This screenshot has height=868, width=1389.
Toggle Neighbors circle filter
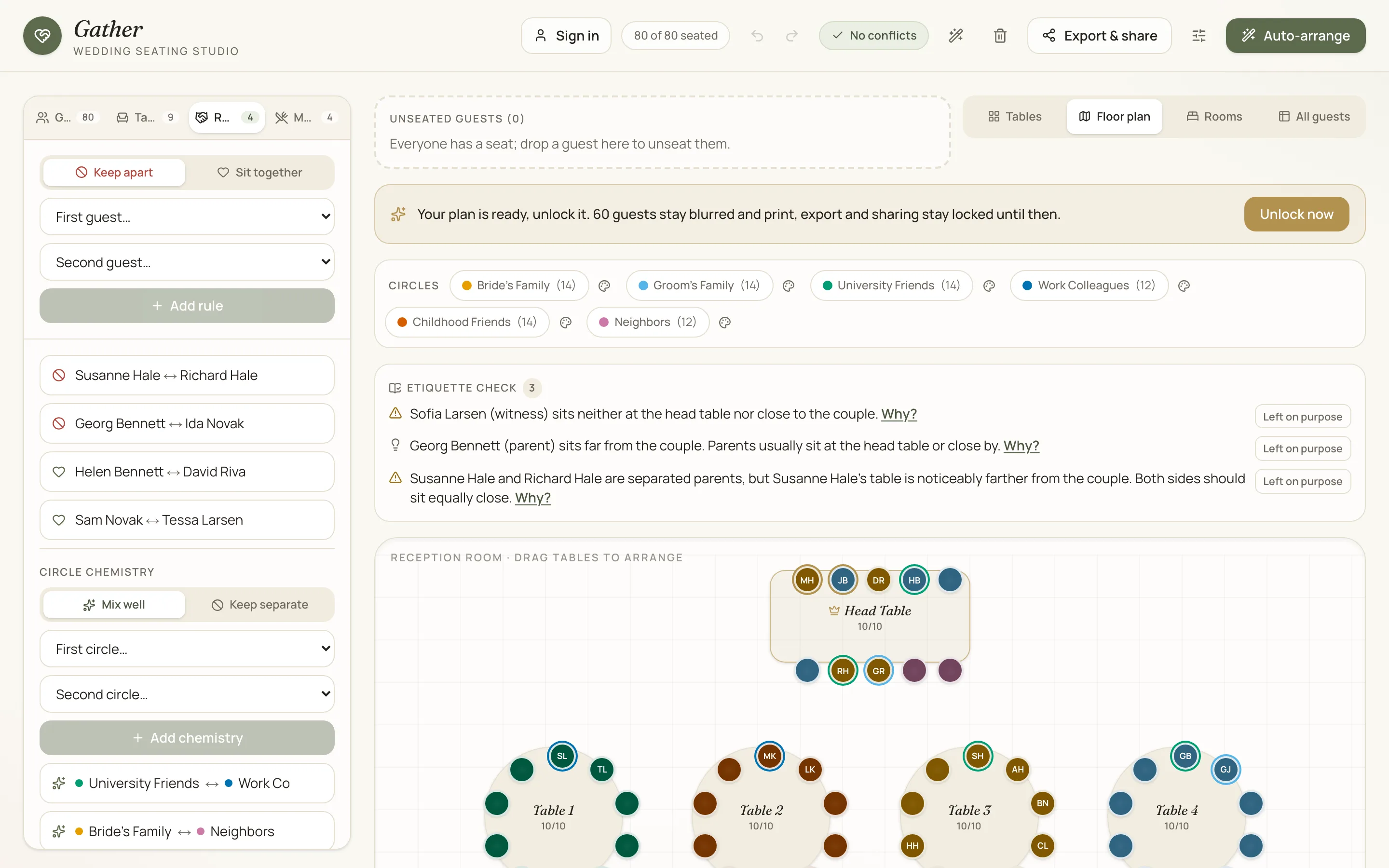click(647, 322)
